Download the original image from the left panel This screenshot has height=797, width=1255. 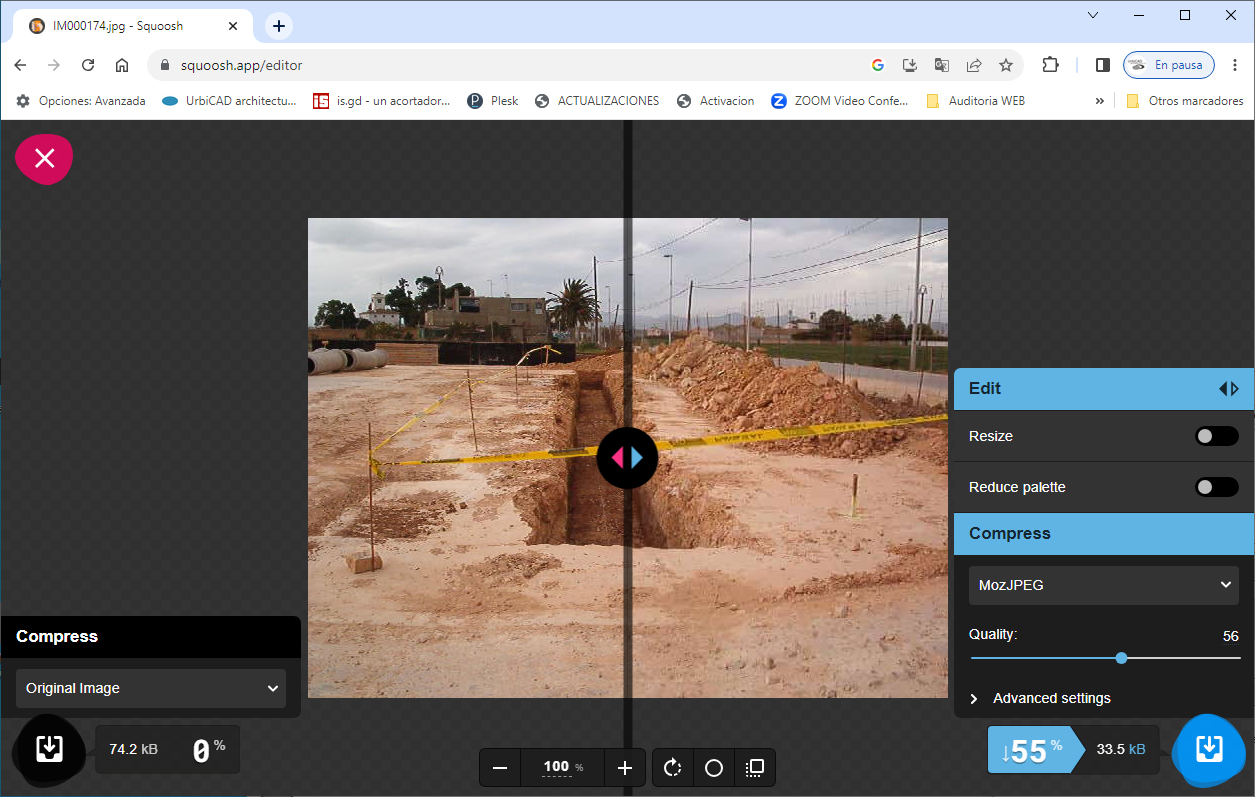pos(49,749)
